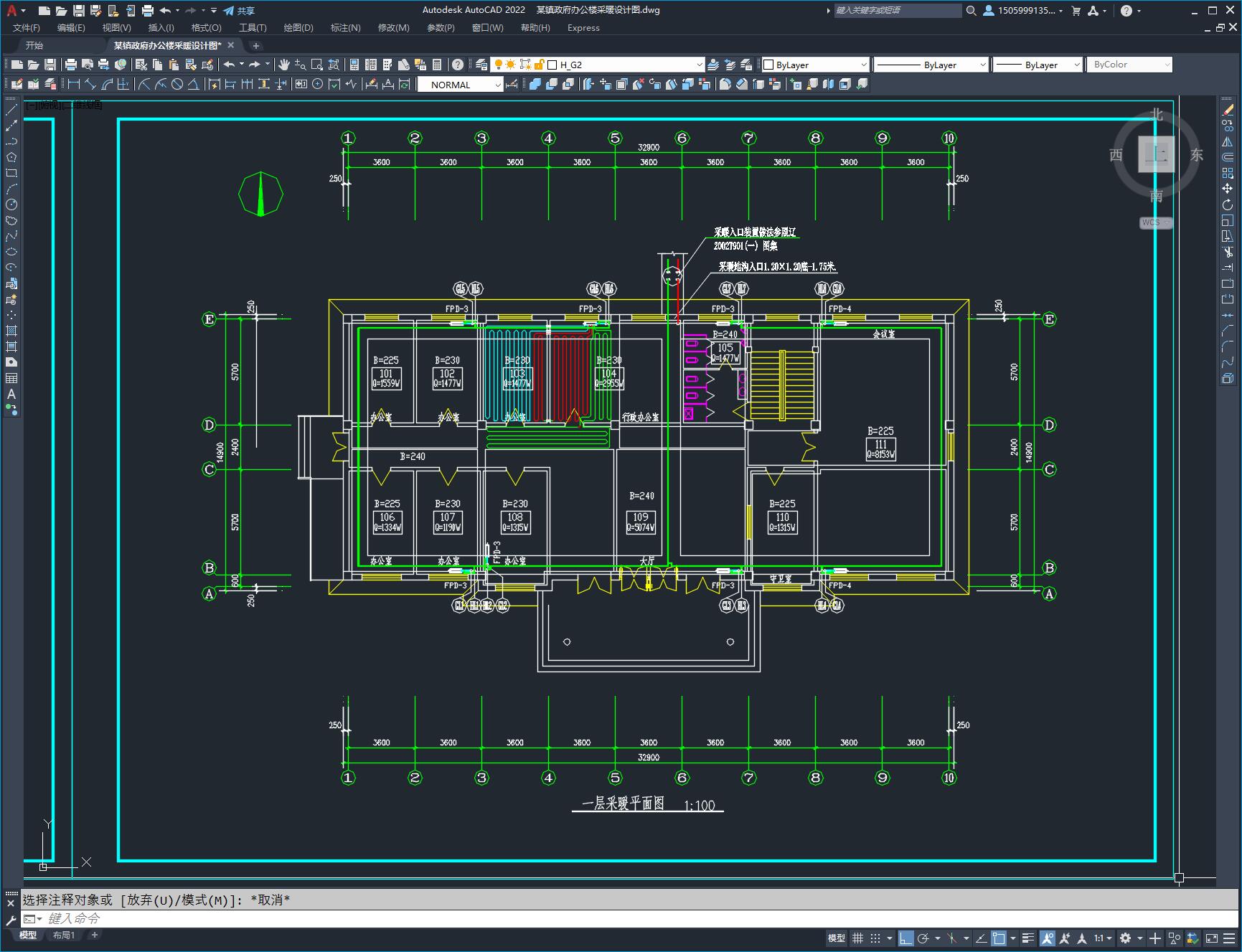Open the Express menu

tap(583, 27)
